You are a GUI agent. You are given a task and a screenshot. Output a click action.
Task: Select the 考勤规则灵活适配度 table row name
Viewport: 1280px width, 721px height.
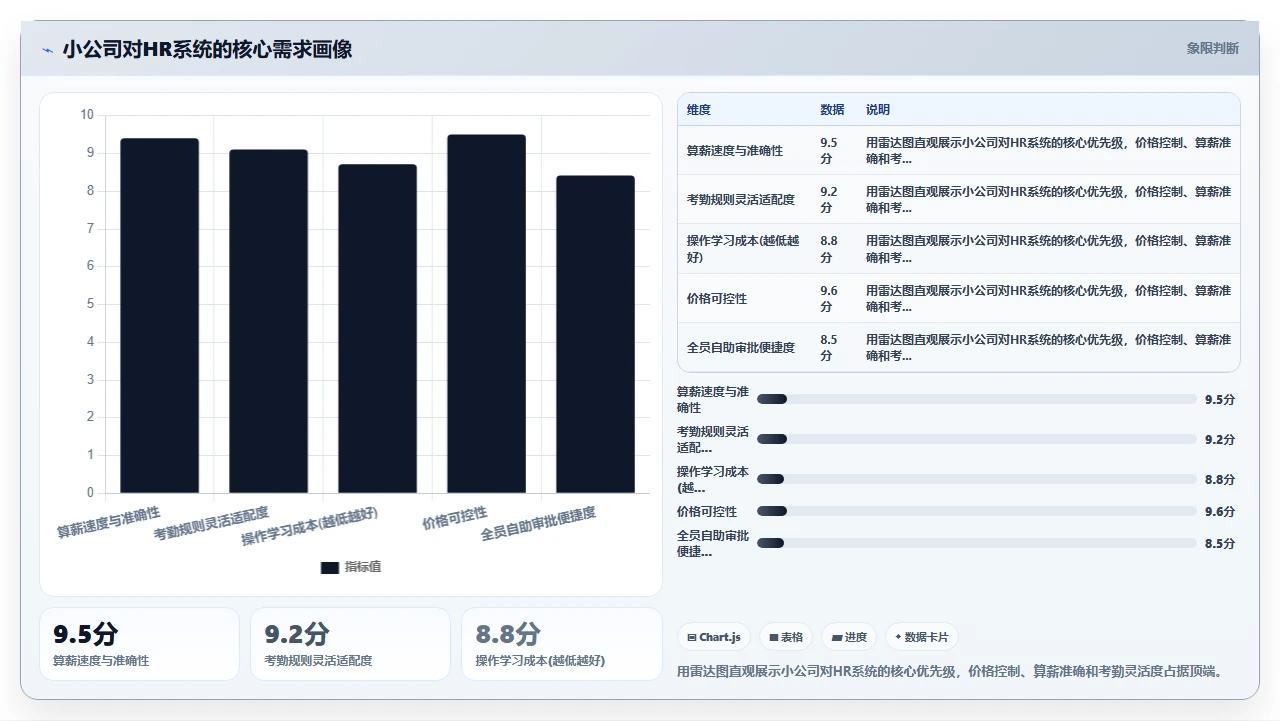coord(741,200)
